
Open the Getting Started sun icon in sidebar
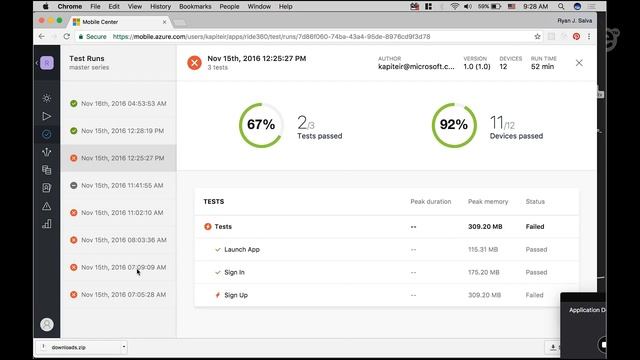tap(47, 98)
